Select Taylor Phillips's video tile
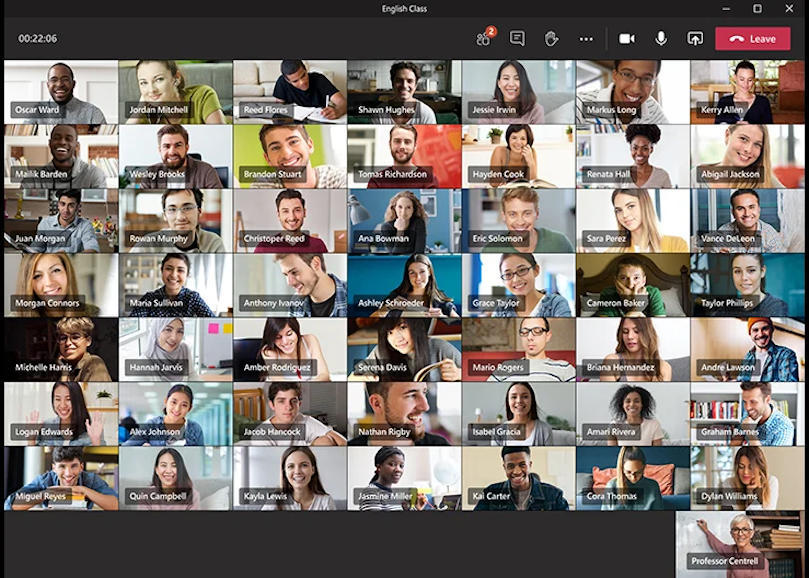 coord(748,285)
